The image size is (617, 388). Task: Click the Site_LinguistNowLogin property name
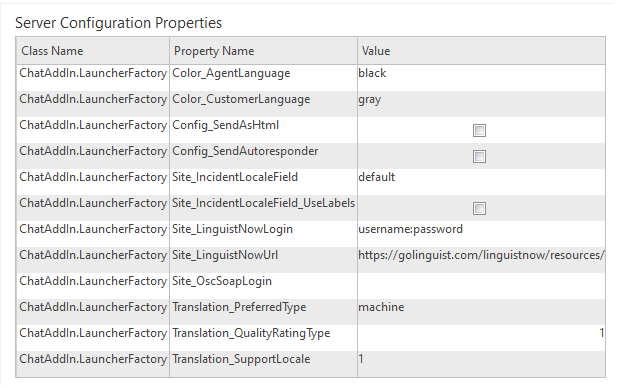coord(233,229)
